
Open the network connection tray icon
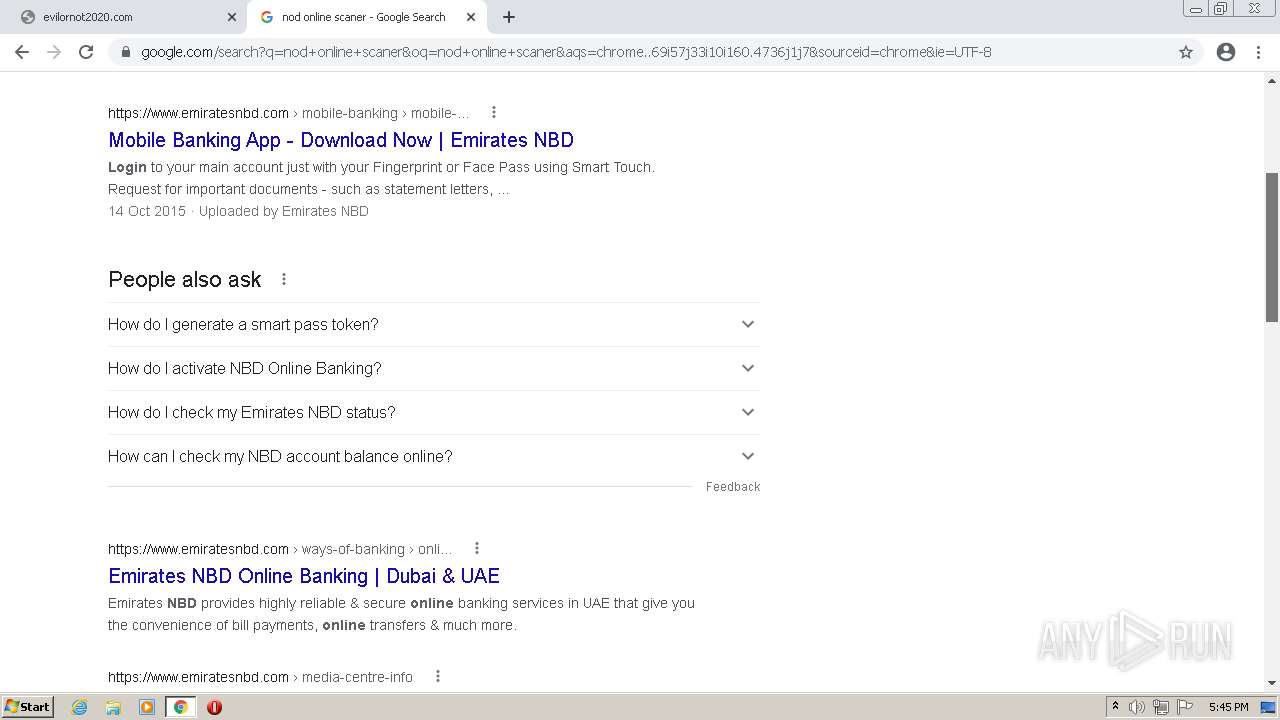click(1161, 707)
